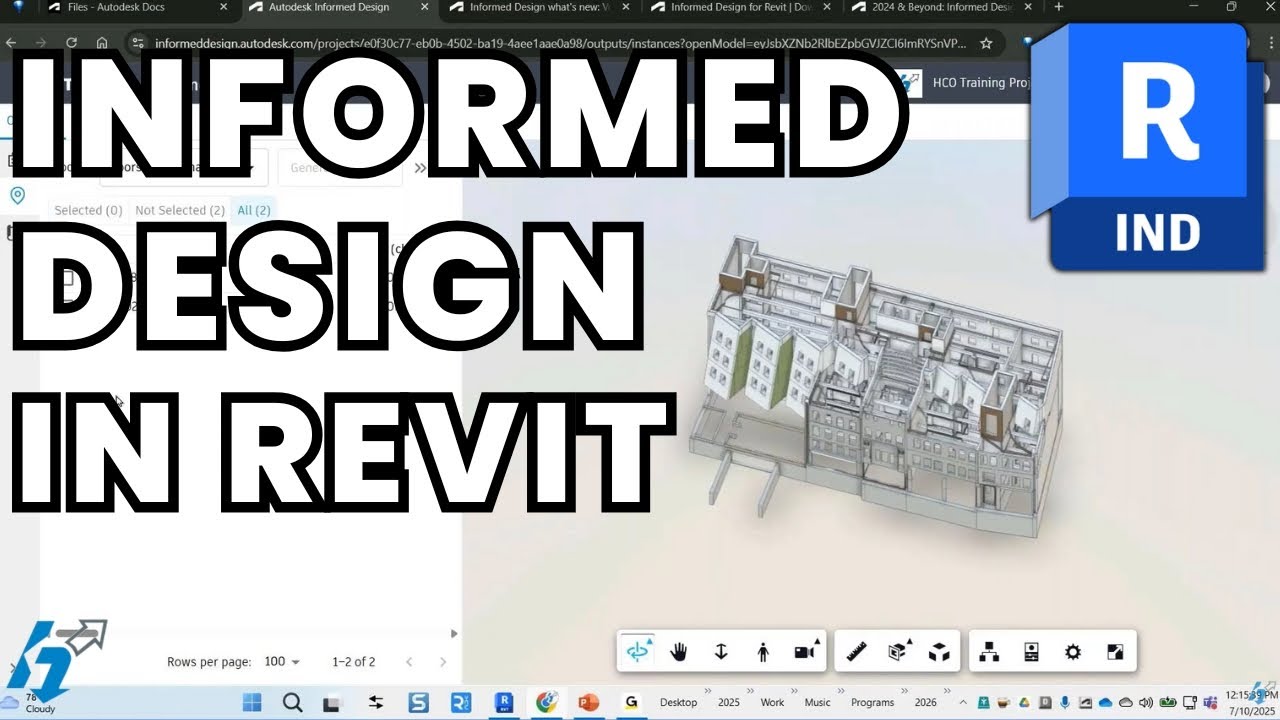
Task: Expand the double-chevron panel arrow
Action: pos(420,168)
